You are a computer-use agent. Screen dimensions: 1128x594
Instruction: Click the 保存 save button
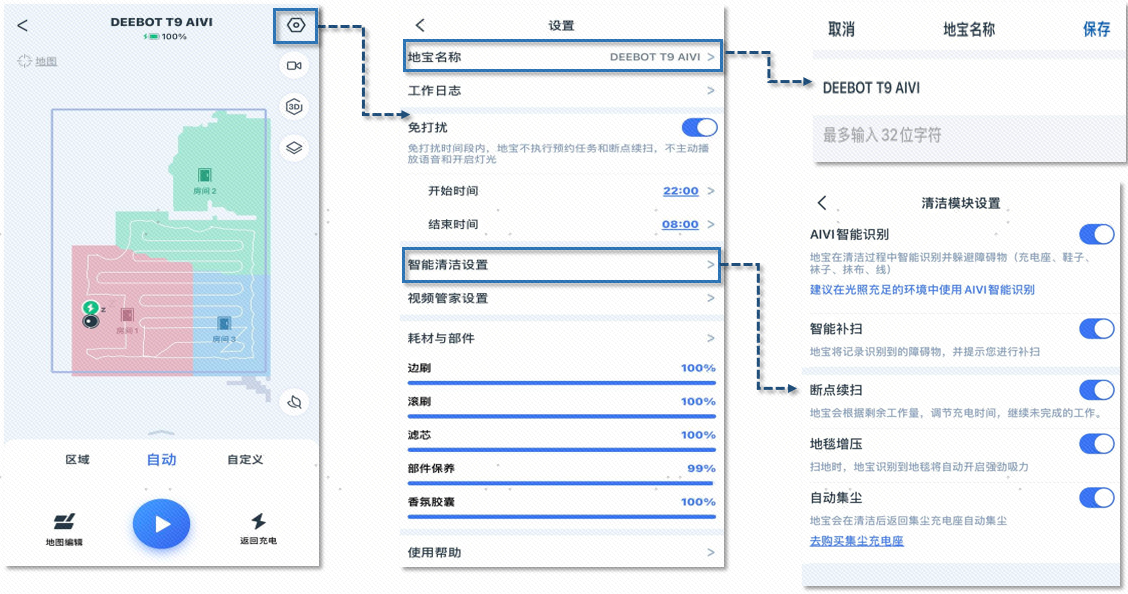point(1096,30)
